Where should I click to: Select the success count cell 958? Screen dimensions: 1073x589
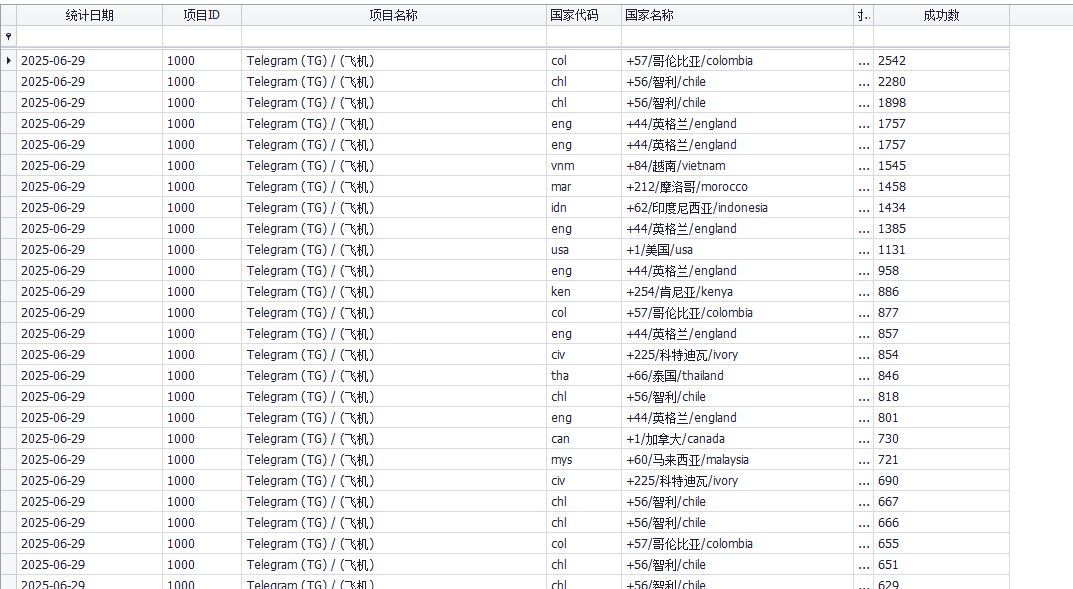tap(941, 270)
